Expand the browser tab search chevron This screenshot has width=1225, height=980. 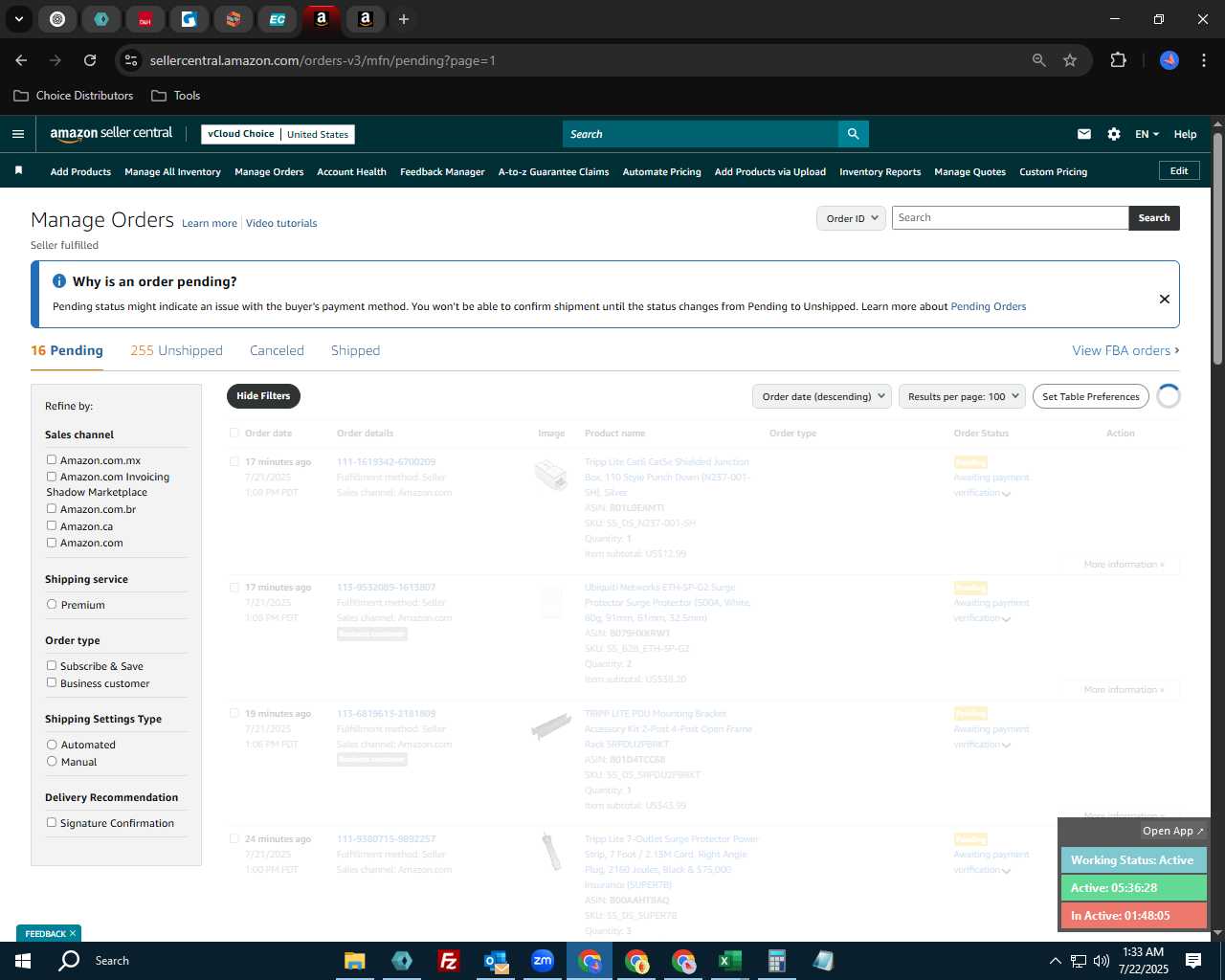click(18, 19)
